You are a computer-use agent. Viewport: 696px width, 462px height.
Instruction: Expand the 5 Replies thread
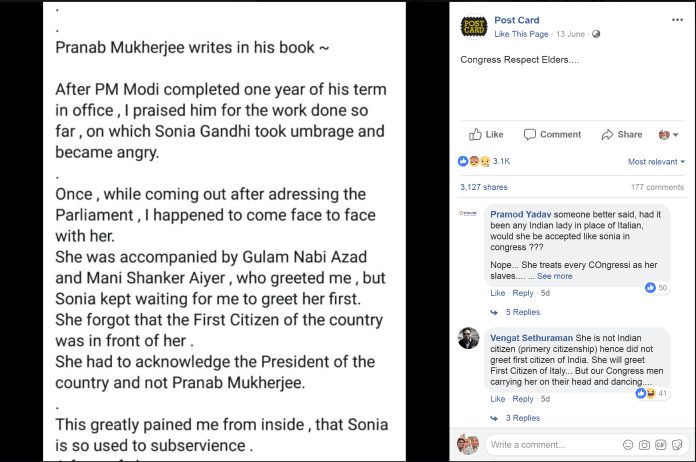tap(522, 312)
